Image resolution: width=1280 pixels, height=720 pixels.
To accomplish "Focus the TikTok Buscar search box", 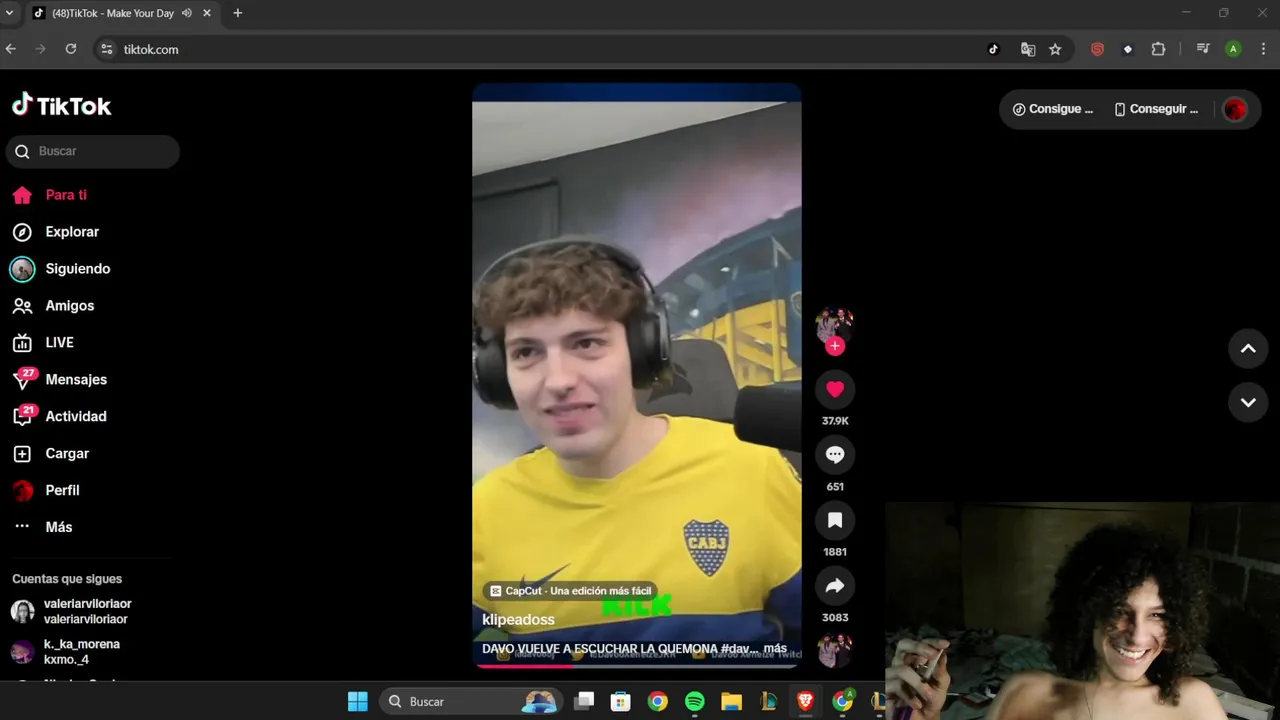I will (93, 151).
